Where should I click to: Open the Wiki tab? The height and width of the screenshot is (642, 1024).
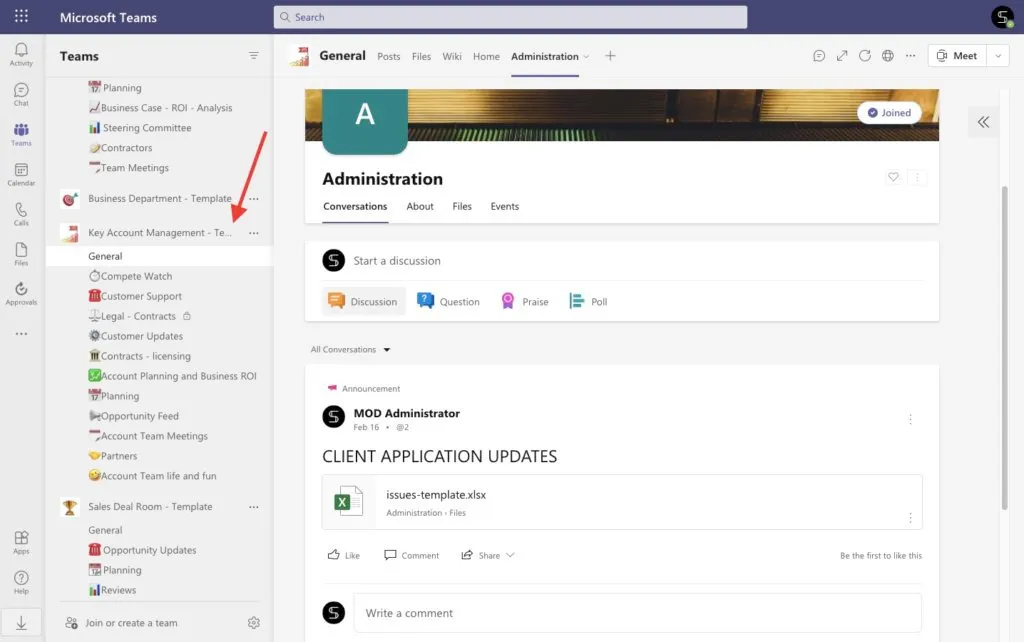452,57
